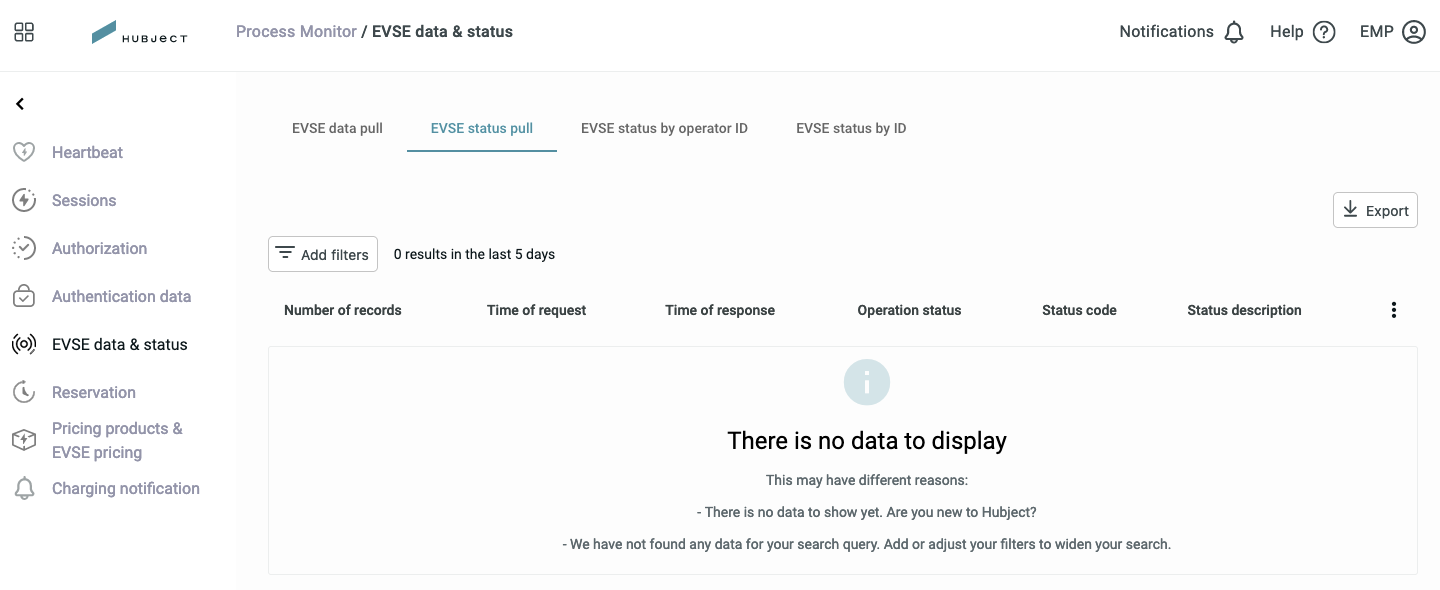Select the Heartbeat icon in sidebar

(x=24, y=152)
